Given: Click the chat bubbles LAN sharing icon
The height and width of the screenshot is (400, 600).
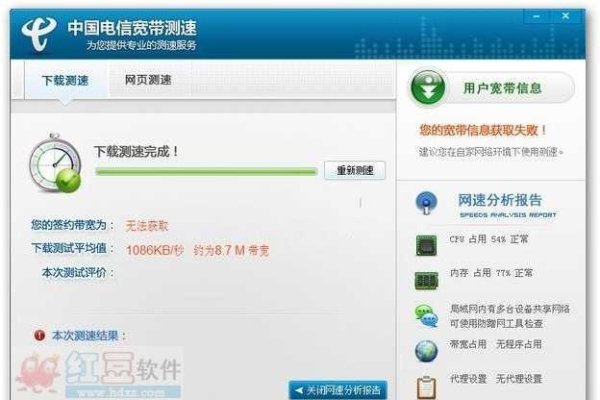Looking at the screenshot, I should coord(426,316).
